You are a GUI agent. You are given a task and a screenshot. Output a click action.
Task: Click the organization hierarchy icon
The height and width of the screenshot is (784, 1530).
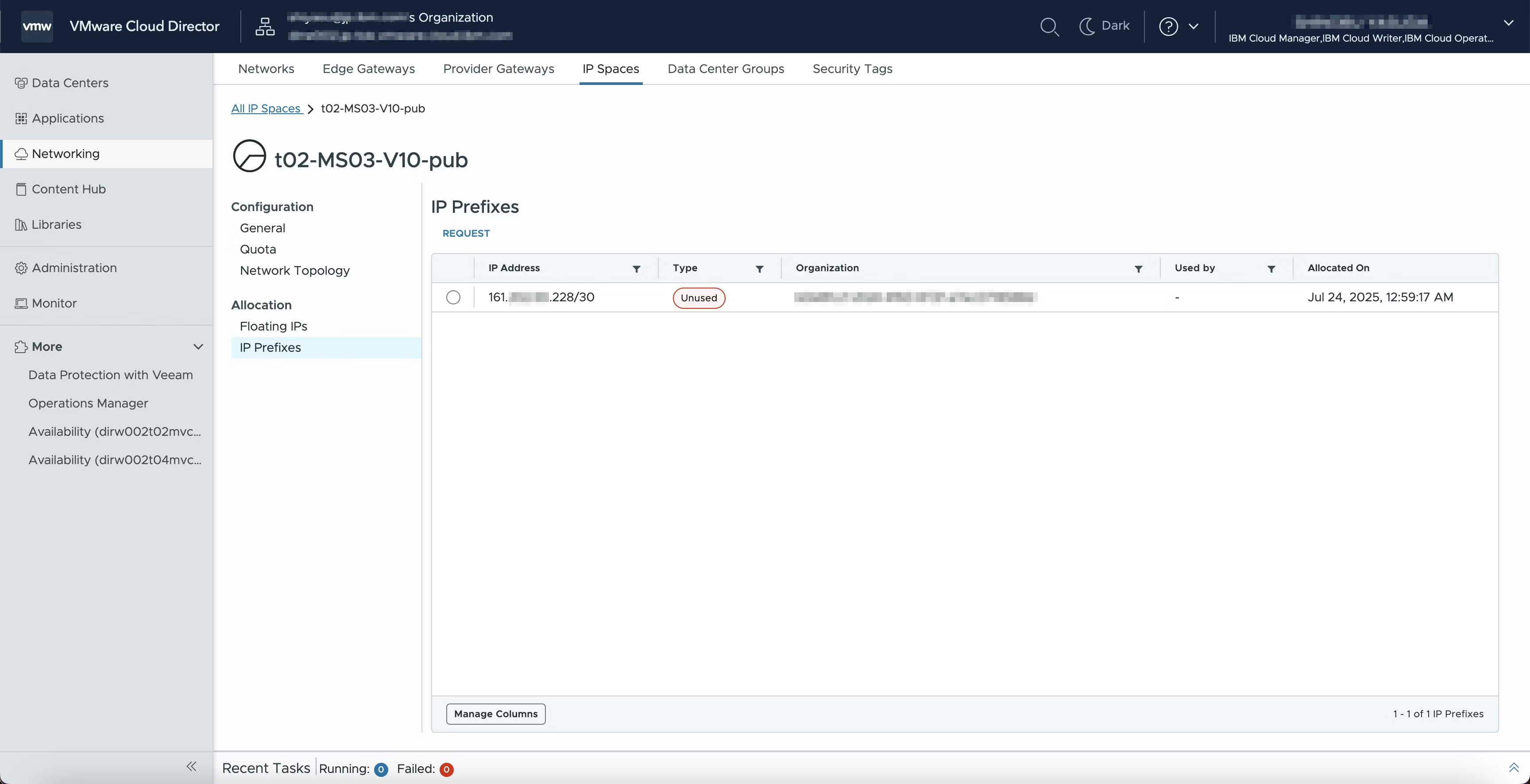[x=265, y=27]
